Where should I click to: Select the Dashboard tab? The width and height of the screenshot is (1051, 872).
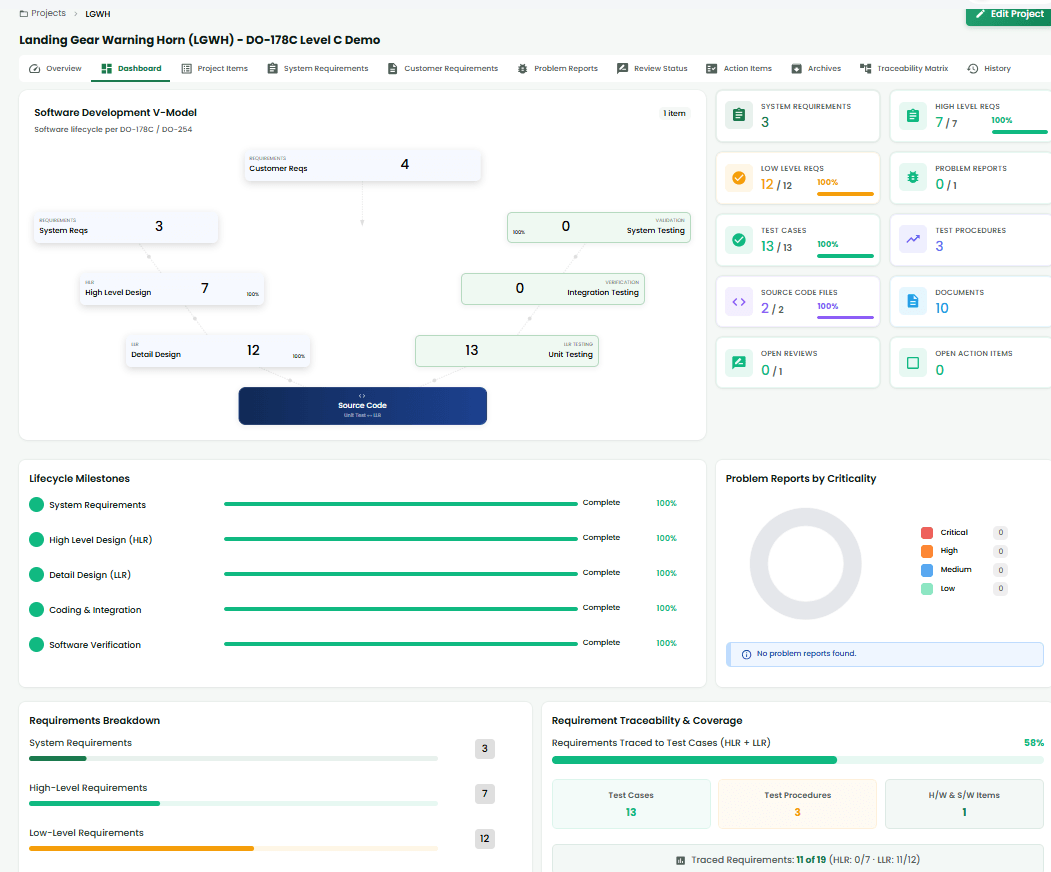click(131, 68)
